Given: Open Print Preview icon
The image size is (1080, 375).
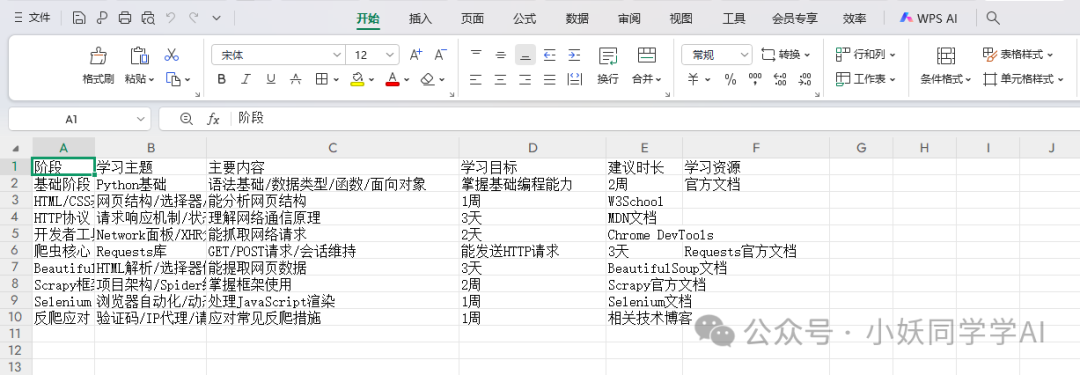Looking at the screenshot, I should pos(147,19).
